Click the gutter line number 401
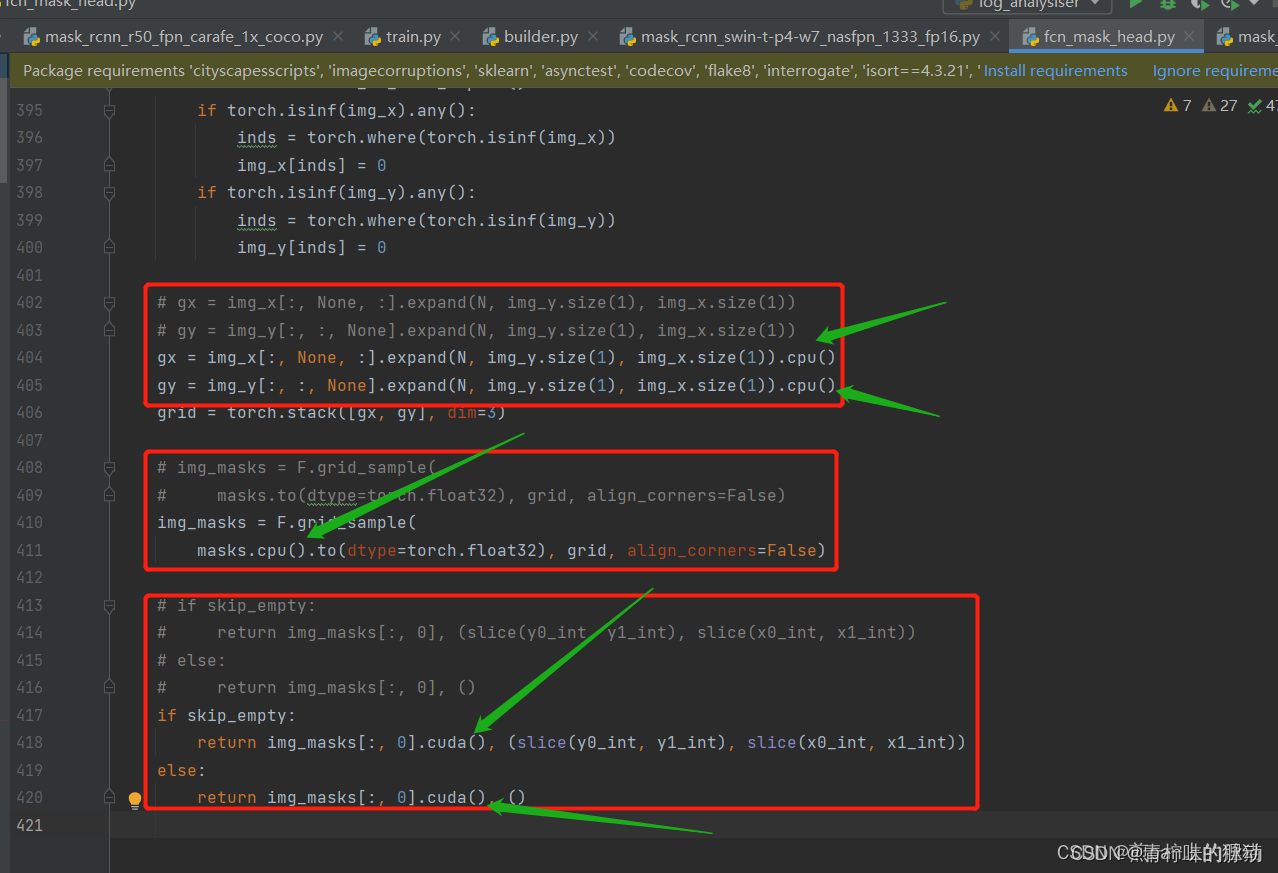Viewport: 1278px width, 873px height. pos(29,275)
